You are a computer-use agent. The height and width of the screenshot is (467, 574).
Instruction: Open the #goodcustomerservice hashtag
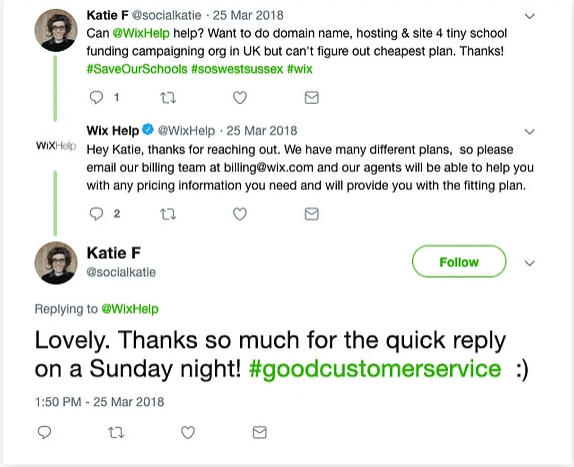tap(375, 369)
